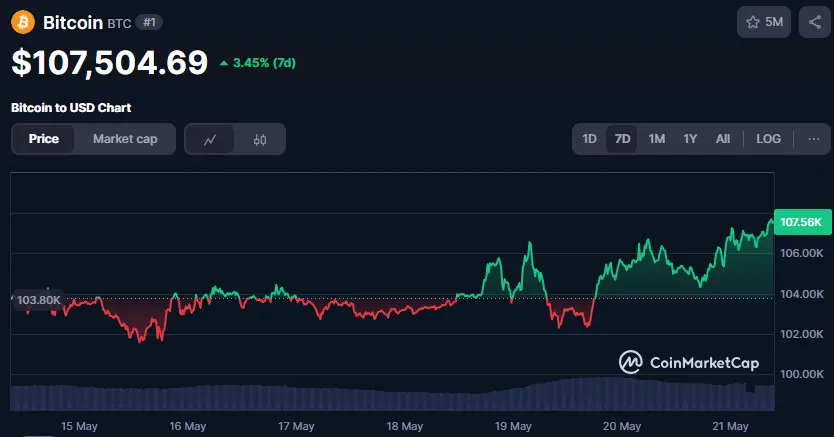Choose the 7D time range
The image size is (834, 437).
pyautogui.click(x=622, y=139)
